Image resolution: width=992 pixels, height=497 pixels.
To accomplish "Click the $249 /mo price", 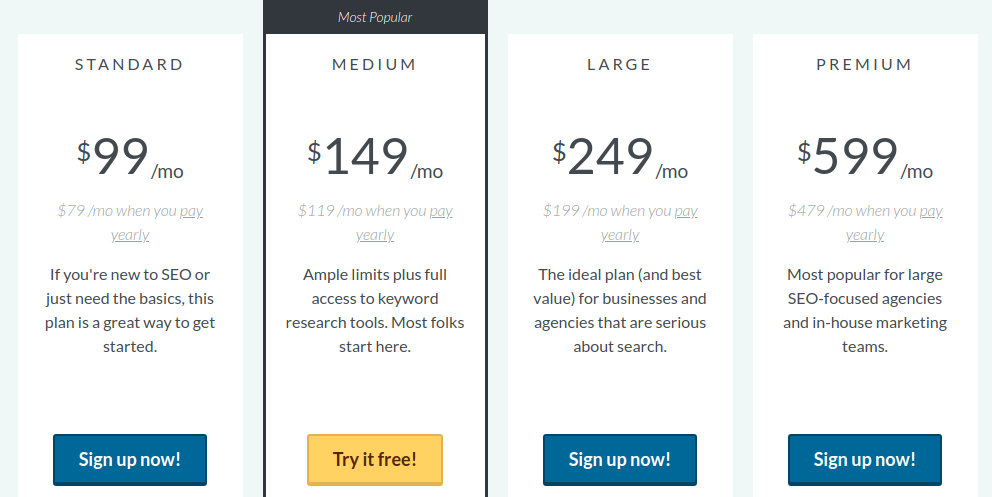I will (x=620, y=157).
